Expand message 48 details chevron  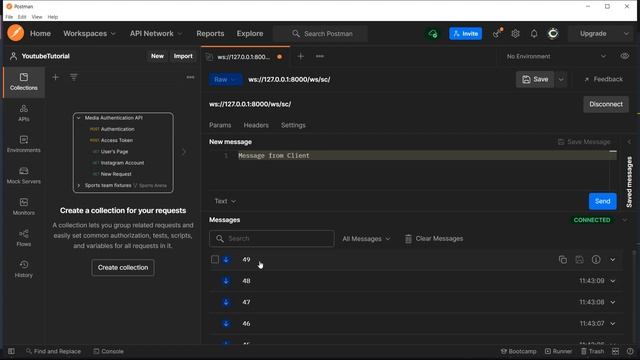tap(613, 281)
